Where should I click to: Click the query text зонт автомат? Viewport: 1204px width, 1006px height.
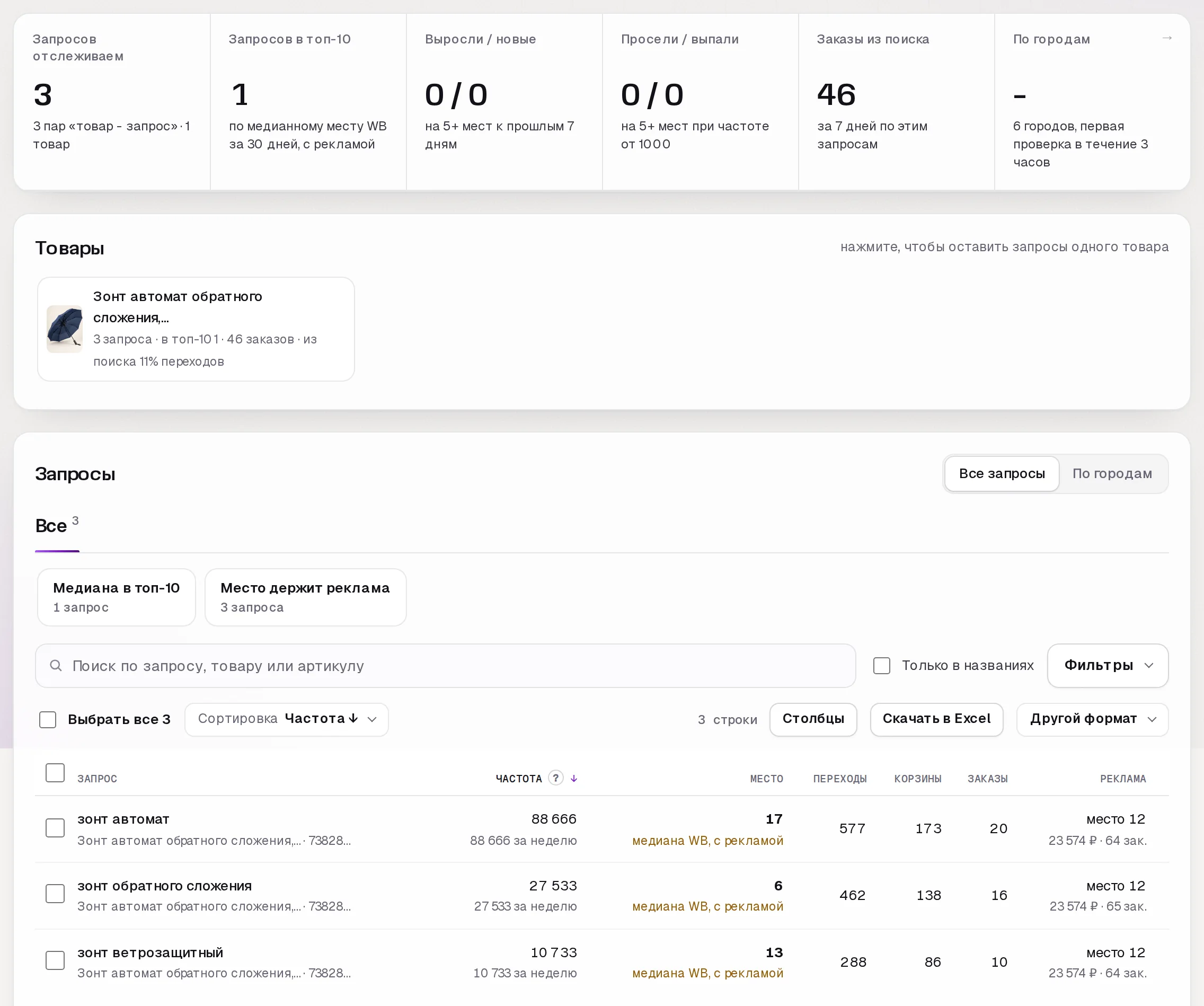click(123, 819)
